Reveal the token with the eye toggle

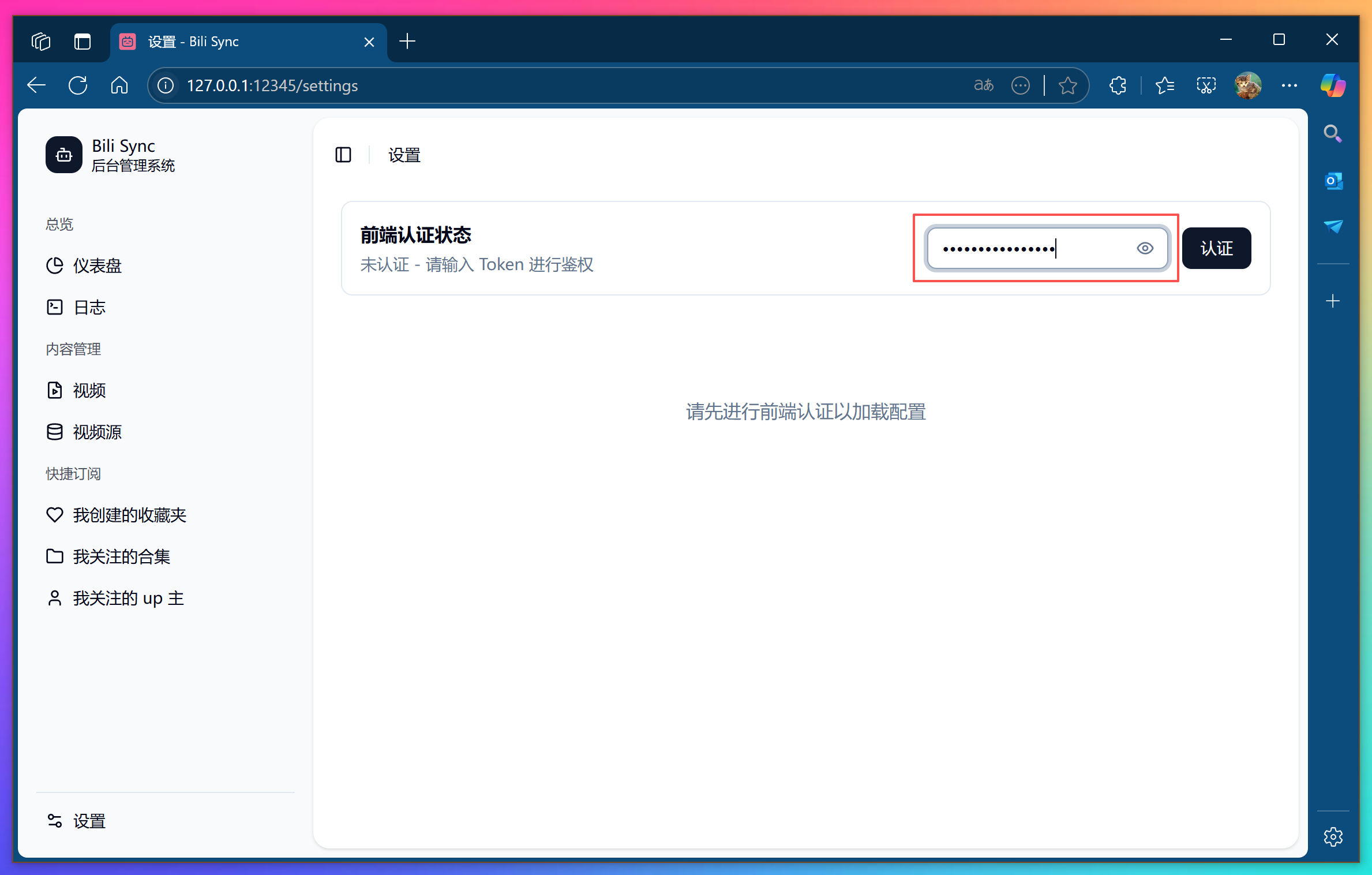(x=1145, y=248)
